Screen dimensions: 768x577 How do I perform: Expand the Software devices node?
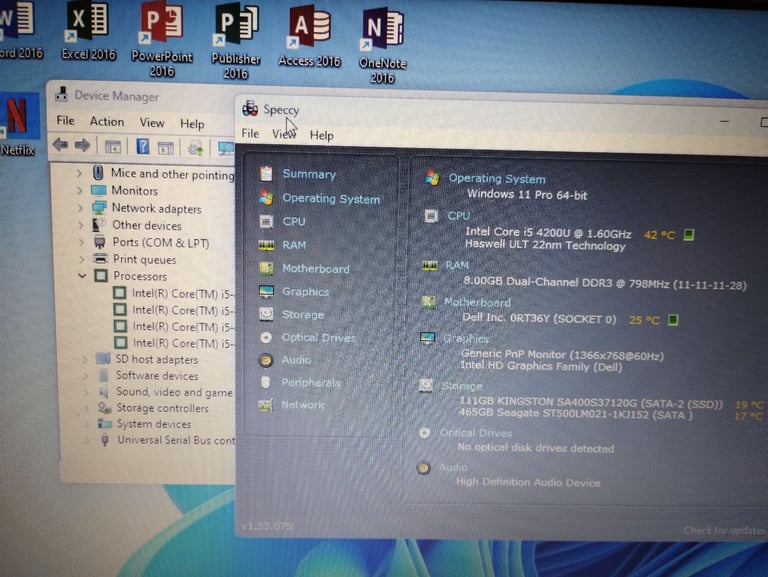[85, 376]
